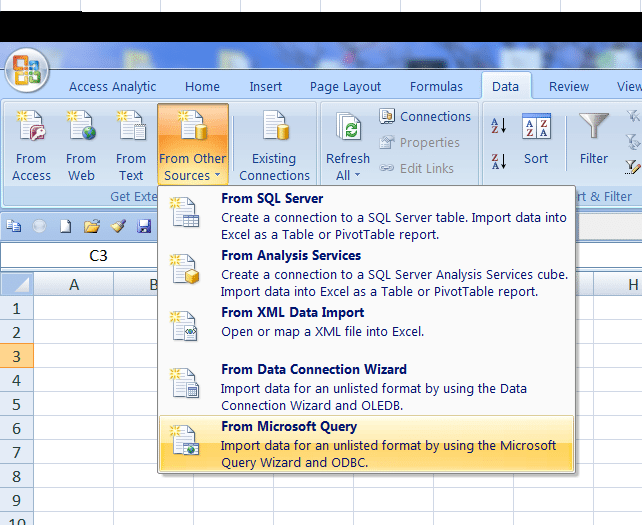
Task: Select all cells via corner button
Action: 17,284
